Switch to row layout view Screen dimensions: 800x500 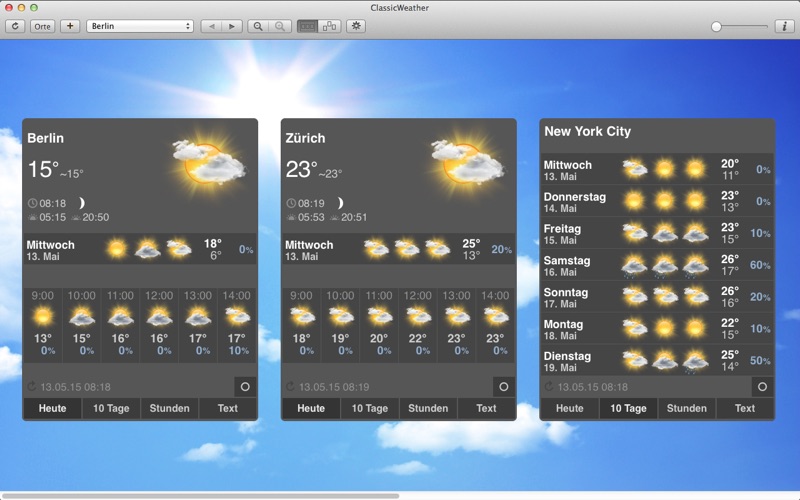pos(308,26)
